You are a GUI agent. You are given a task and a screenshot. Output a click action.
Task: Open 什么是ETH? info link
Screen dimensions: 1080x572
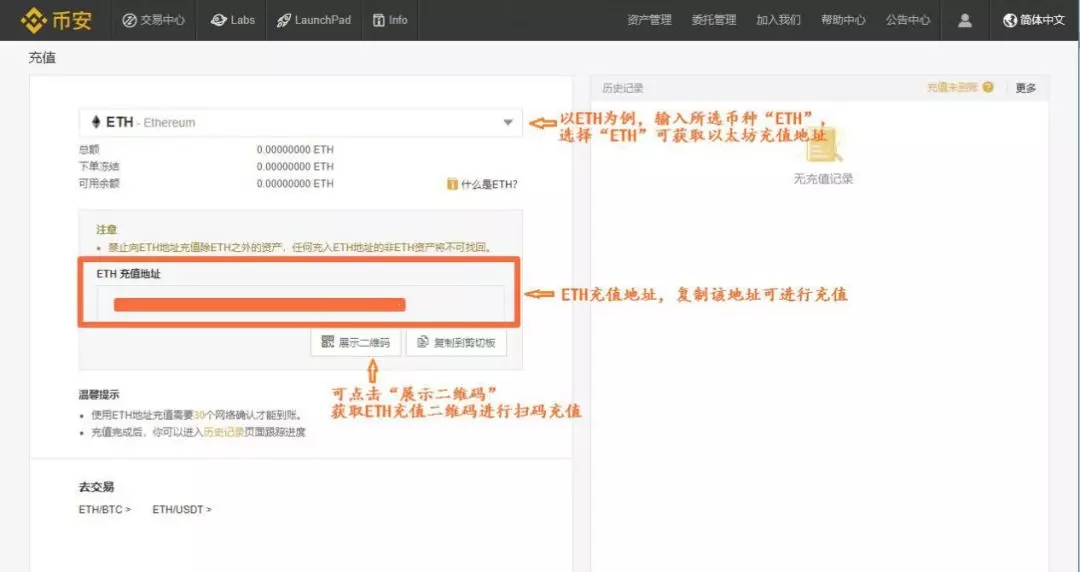(482, 184)
